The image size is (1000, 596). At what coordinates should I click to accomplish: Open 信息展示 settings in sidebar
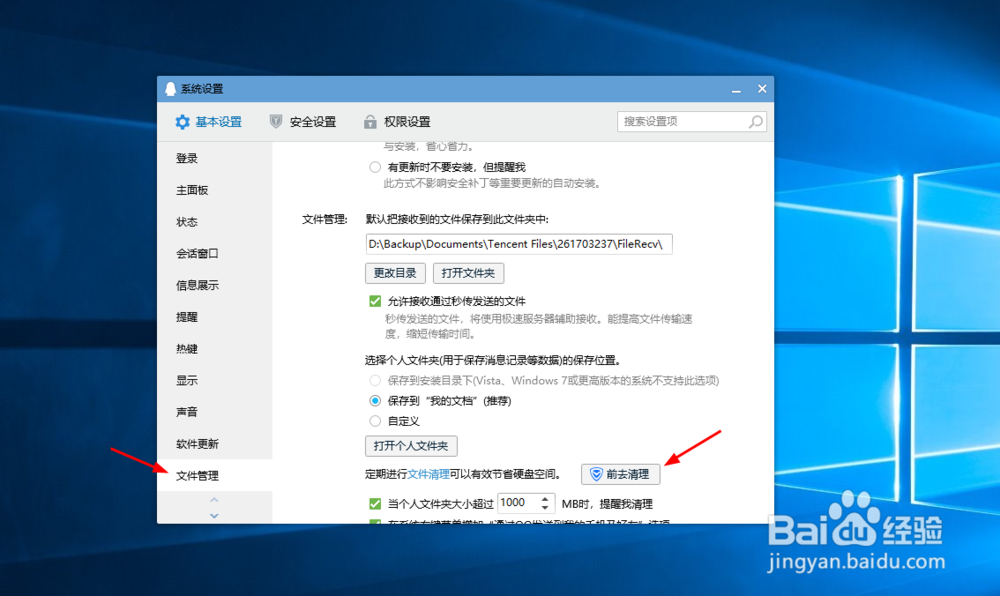[215, 285]
